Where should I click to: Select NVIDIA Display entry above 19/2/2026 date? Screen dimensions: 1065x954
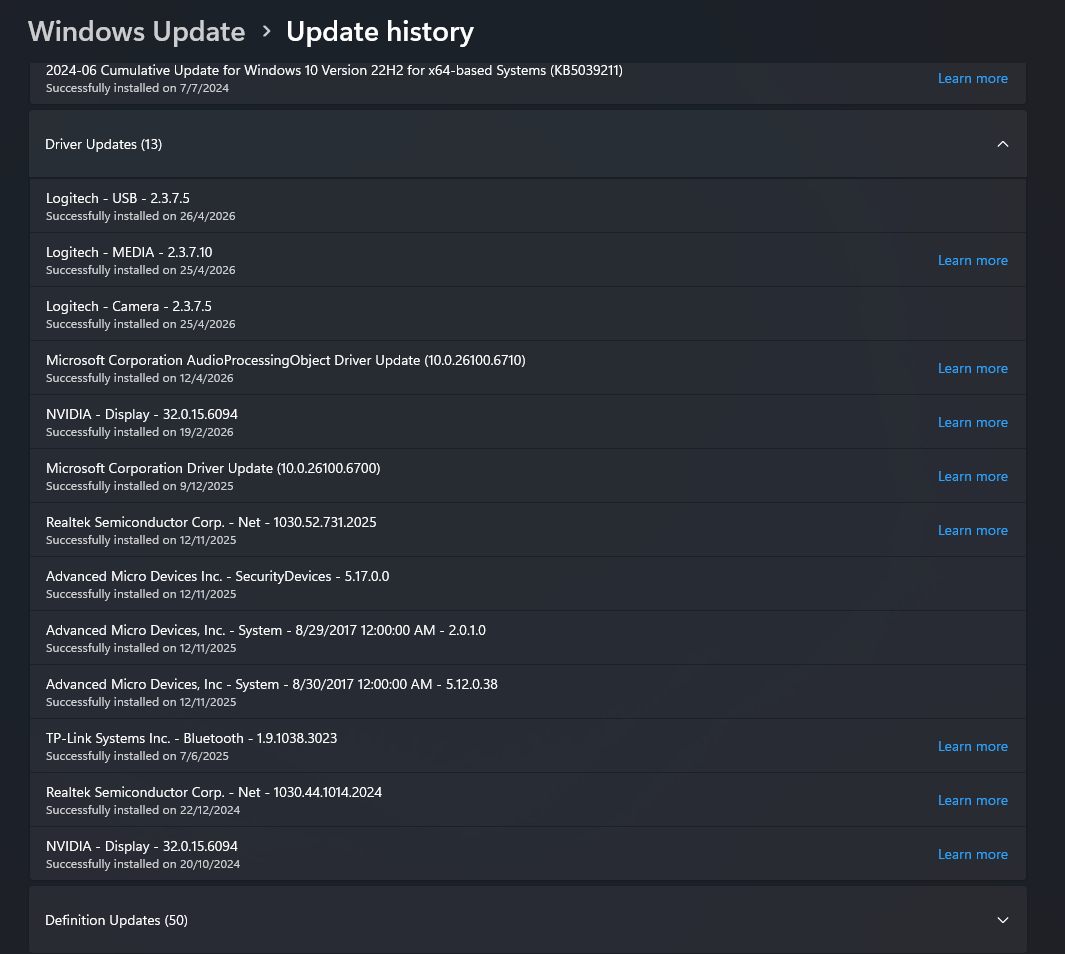click(x=141, y=414)
